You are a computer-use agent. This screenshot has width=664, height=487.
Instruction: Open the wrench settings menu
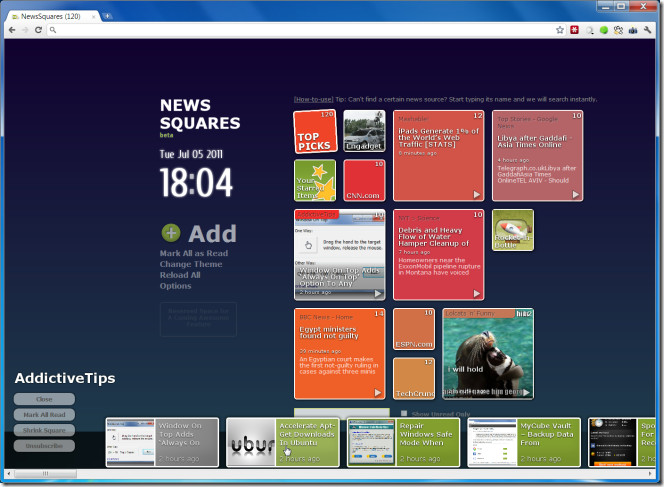tap(647, 30)
